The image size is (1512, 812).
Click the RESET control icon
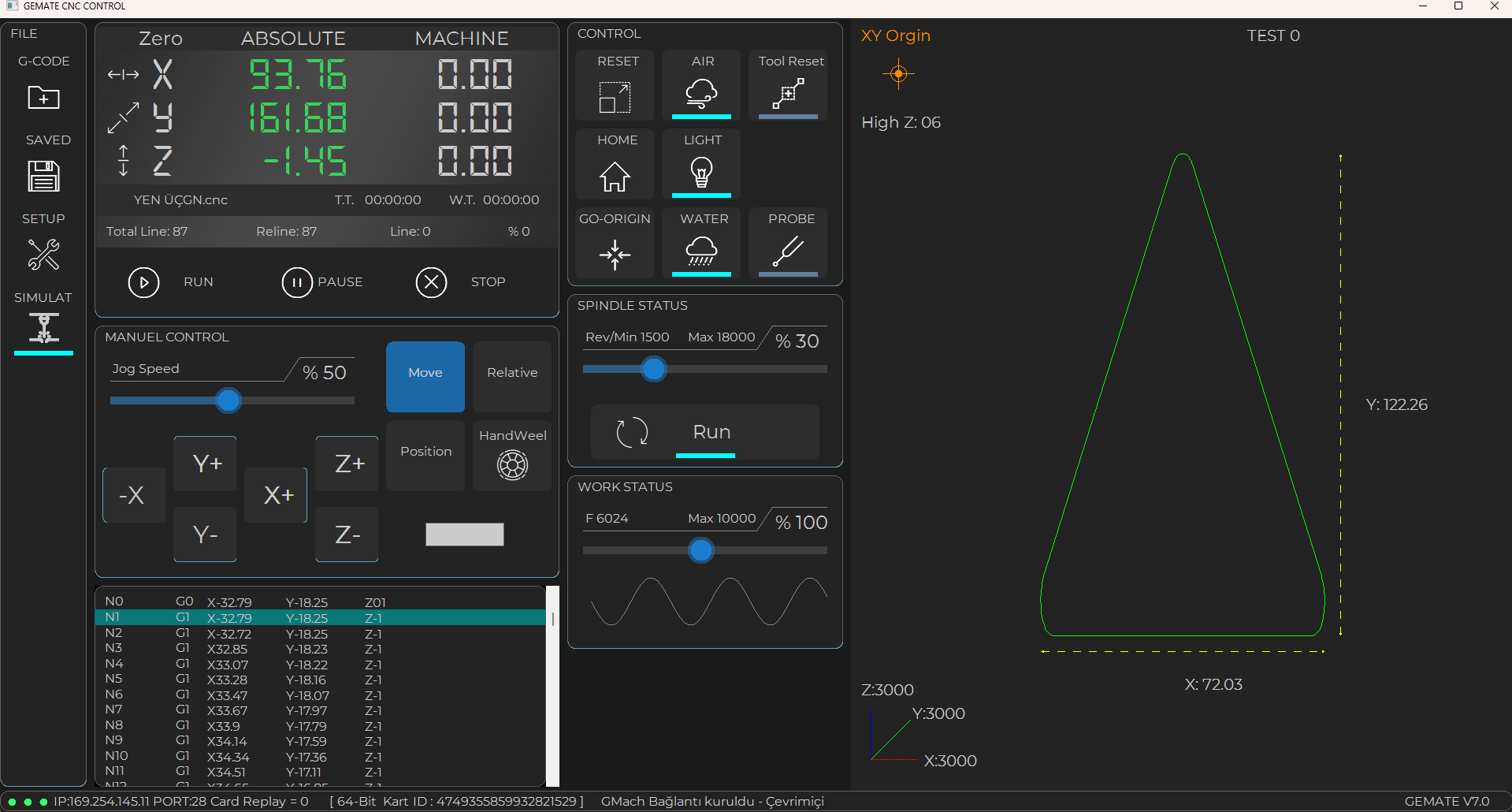[x=615, y=97]
